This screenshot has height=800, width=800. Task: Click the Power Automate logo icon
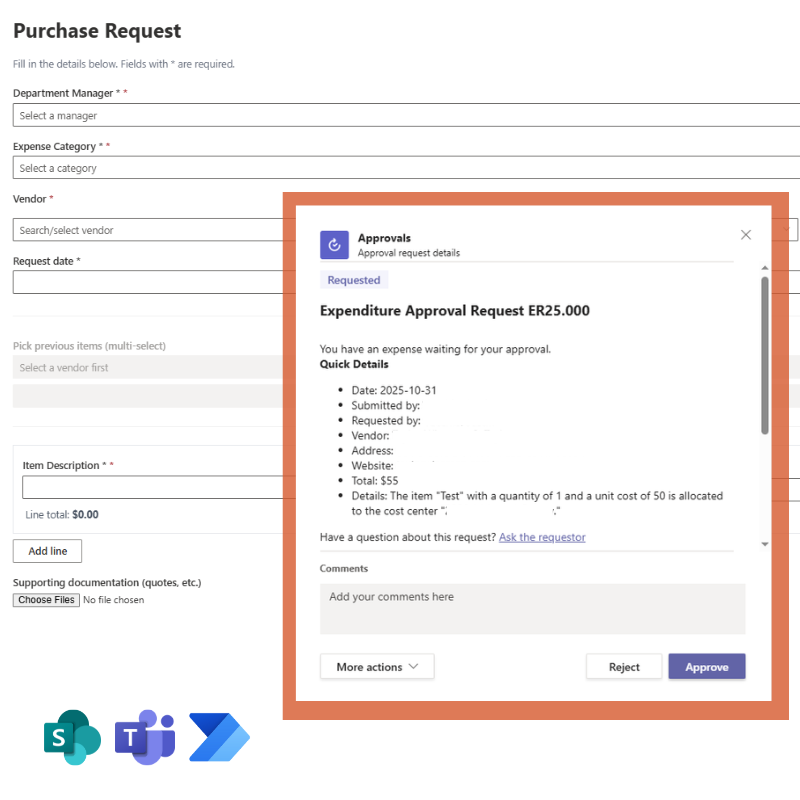(219, 738)
